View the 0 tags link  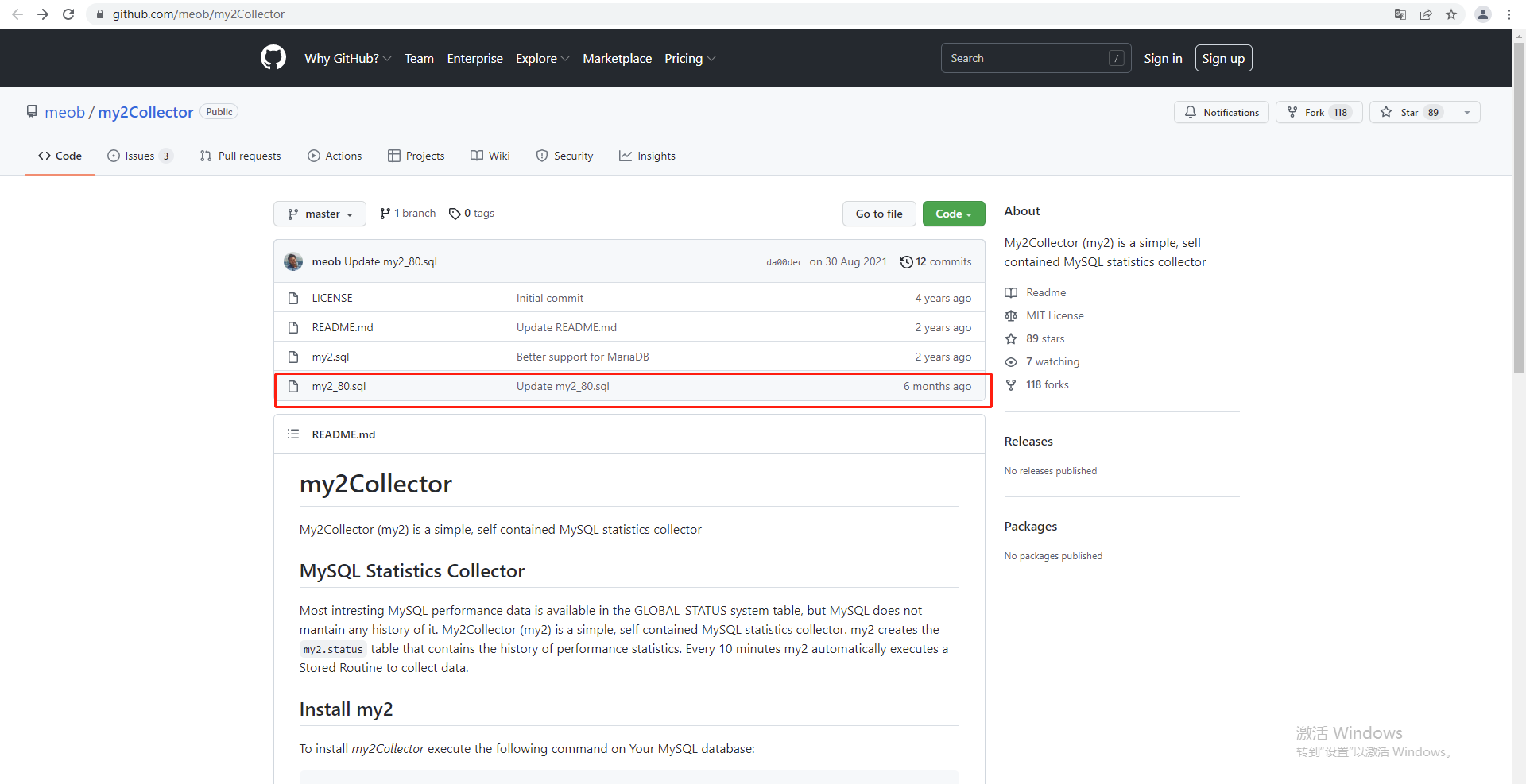point(471,213)
